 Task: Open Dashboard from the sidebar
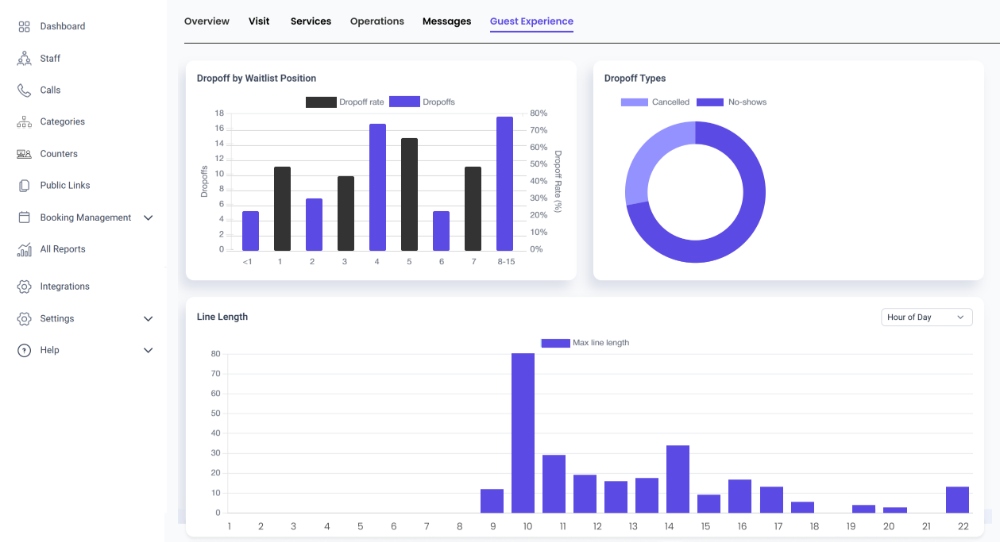tap(62, 26)
